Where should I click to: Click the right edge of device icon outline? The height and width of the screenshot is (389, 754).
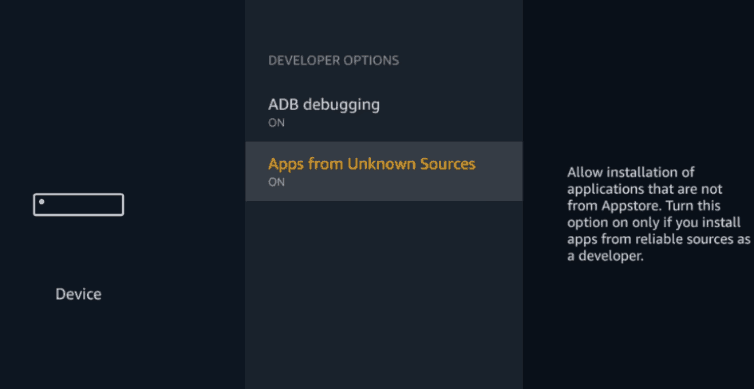click(x=123, y=205)
